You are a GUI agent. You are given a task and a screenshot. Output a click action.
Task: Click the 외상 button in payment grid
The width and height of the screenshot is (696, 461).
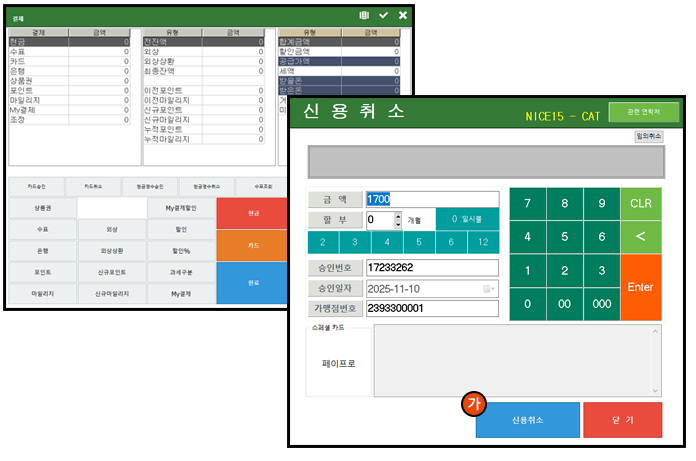click(112, 229)
